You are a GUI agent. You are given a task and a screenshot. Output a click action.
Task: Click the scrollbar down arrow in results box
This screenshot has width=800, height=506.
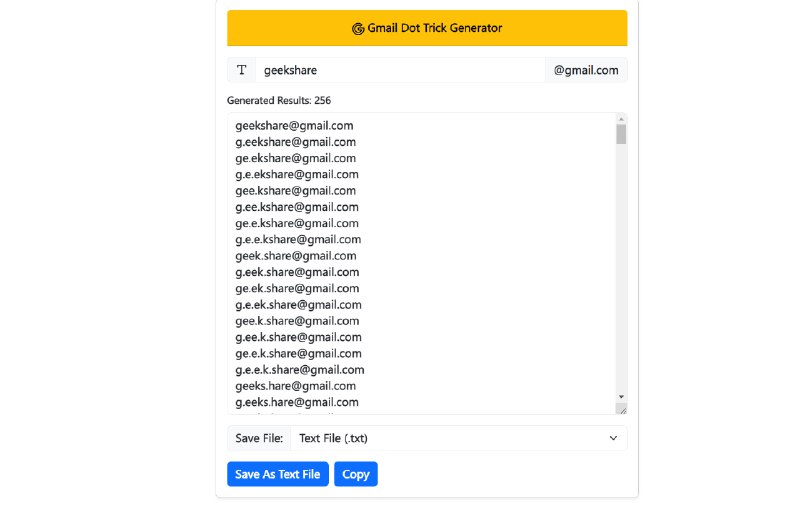[x=621, y=397]
